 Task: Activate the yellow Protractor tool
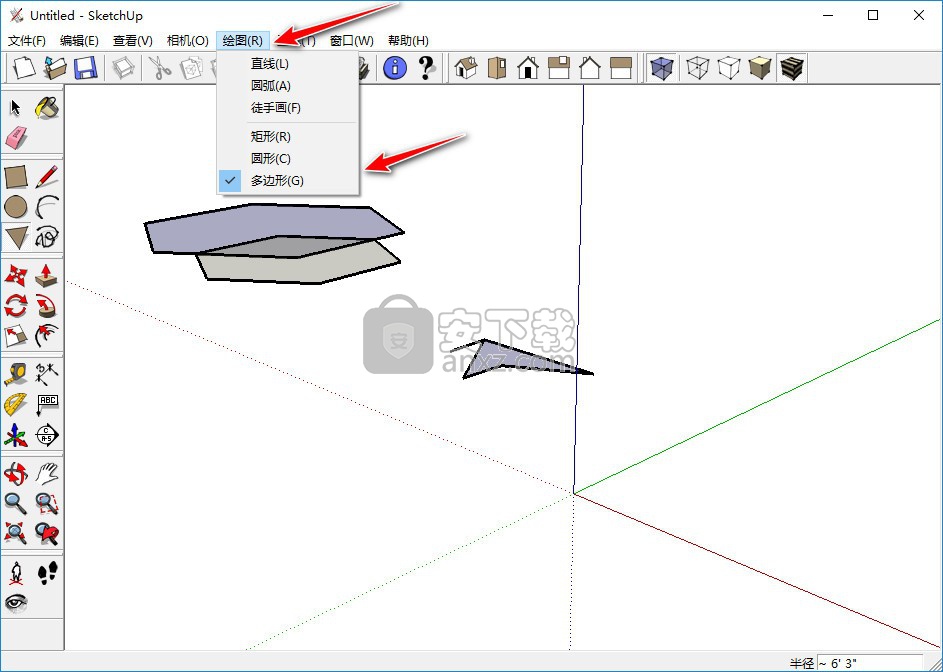point(16,404)
